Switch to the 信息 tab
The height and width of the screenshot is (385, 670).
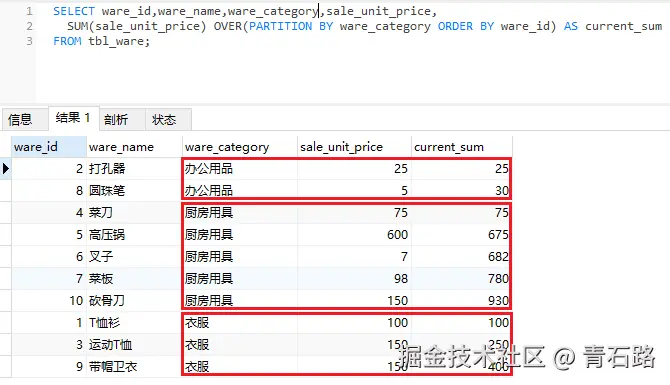coord(25,119)
